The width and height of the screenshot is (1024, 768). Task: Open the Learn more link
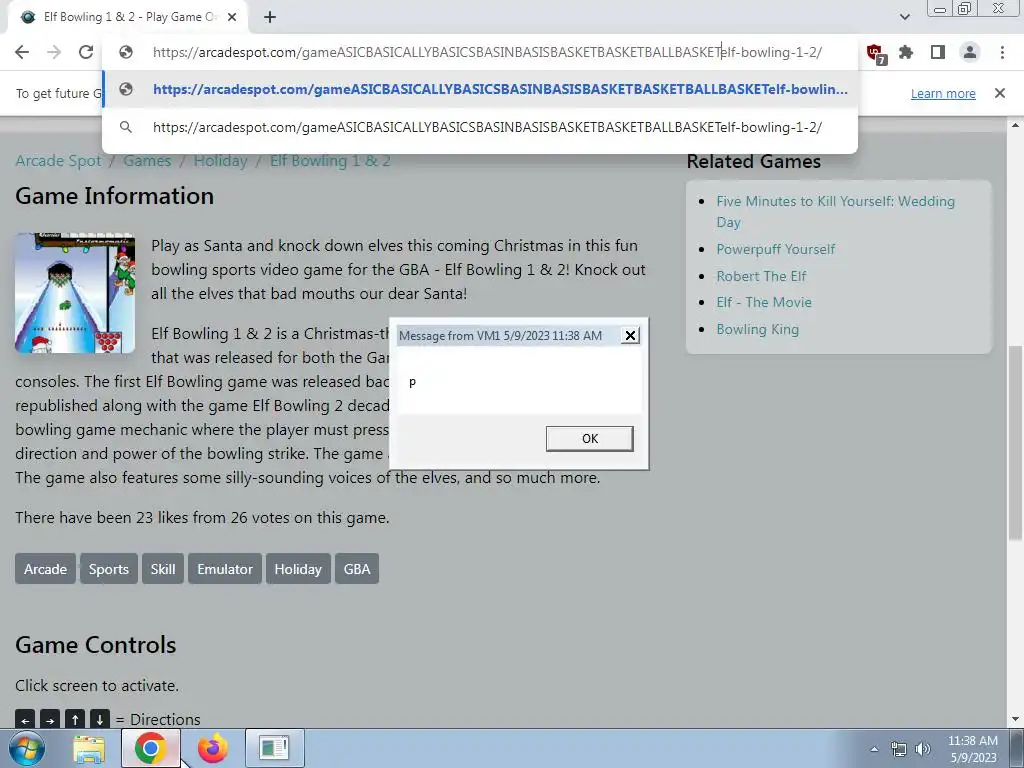click(x=943, y=93)
